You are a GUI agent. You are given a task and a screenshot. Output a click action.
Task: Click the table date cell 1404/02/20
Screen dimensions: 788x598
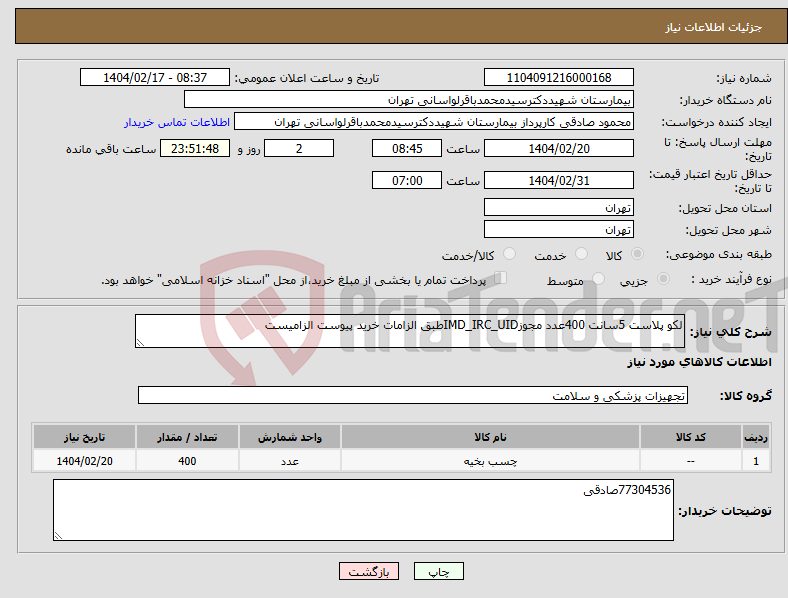[84, 461]
